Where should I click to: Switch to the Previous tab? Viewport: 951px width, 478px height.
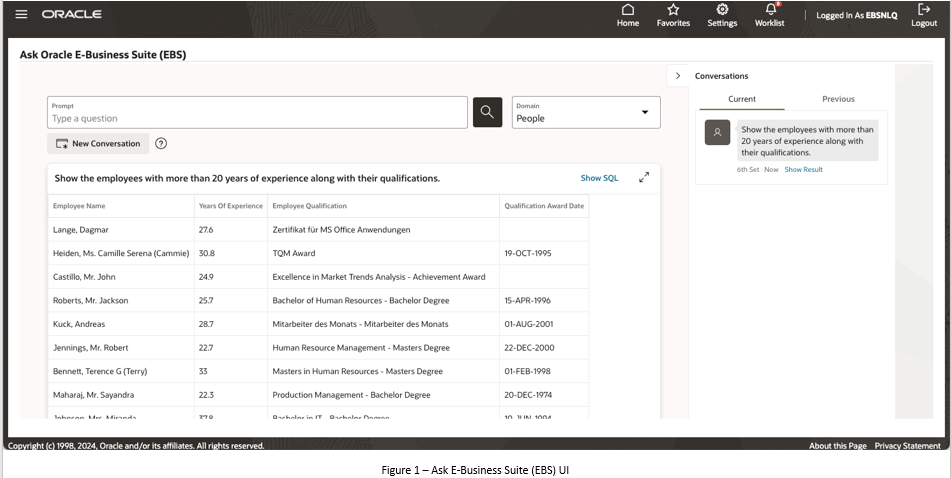(838, 99)
